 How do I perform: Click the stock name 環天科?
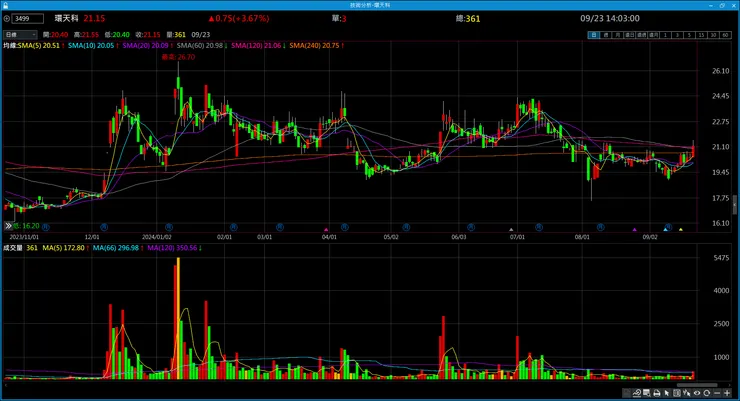point(67,18)
